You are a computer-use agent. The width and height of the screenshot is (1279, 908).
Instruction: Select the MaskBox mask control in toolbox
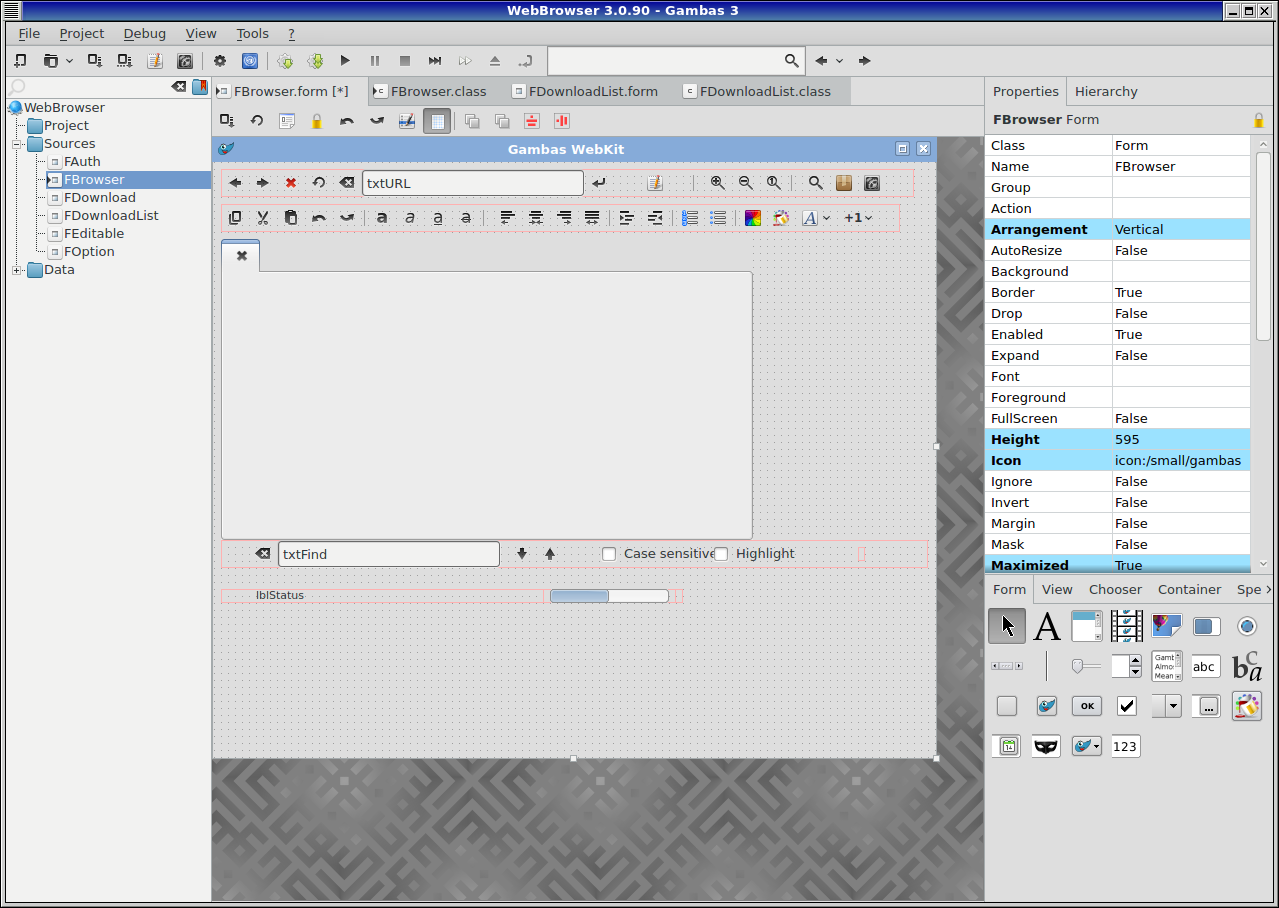[x=1046, y=746]
